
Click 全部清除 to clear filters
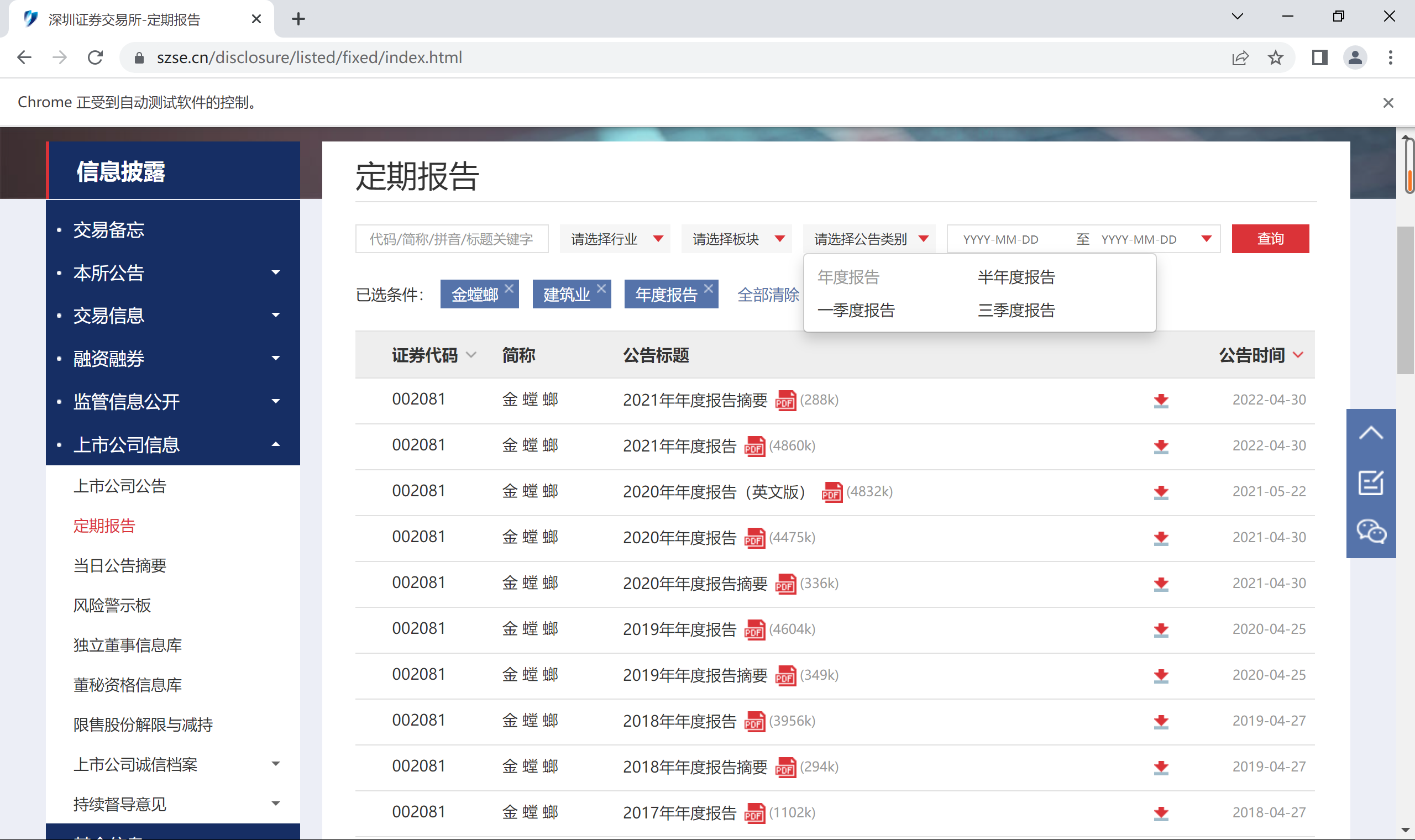point(768,295)
